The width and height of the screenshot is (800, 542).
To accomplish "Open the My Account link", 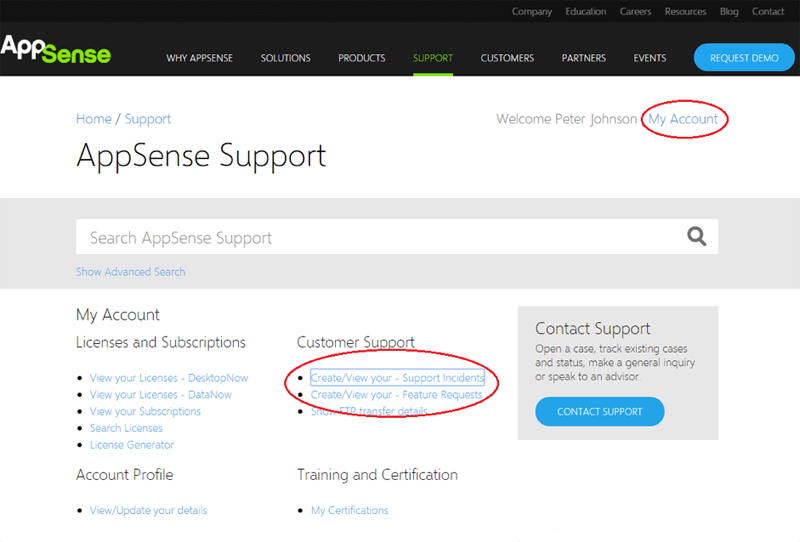I will [683, 119].
